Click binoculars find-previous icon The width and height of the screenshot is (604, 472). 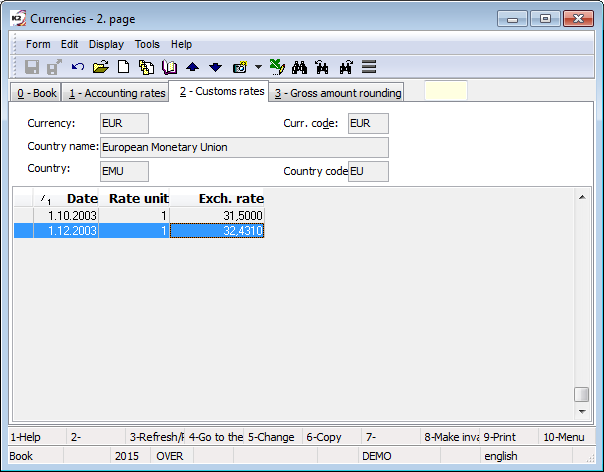322,67
